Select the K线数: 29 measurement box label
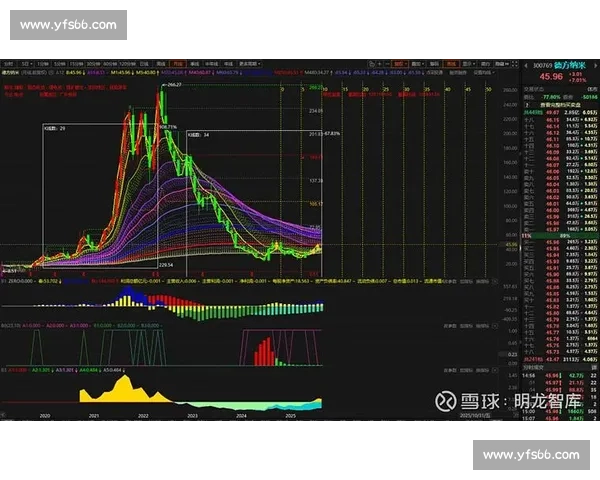600x480 pixels. click(55, 129)
